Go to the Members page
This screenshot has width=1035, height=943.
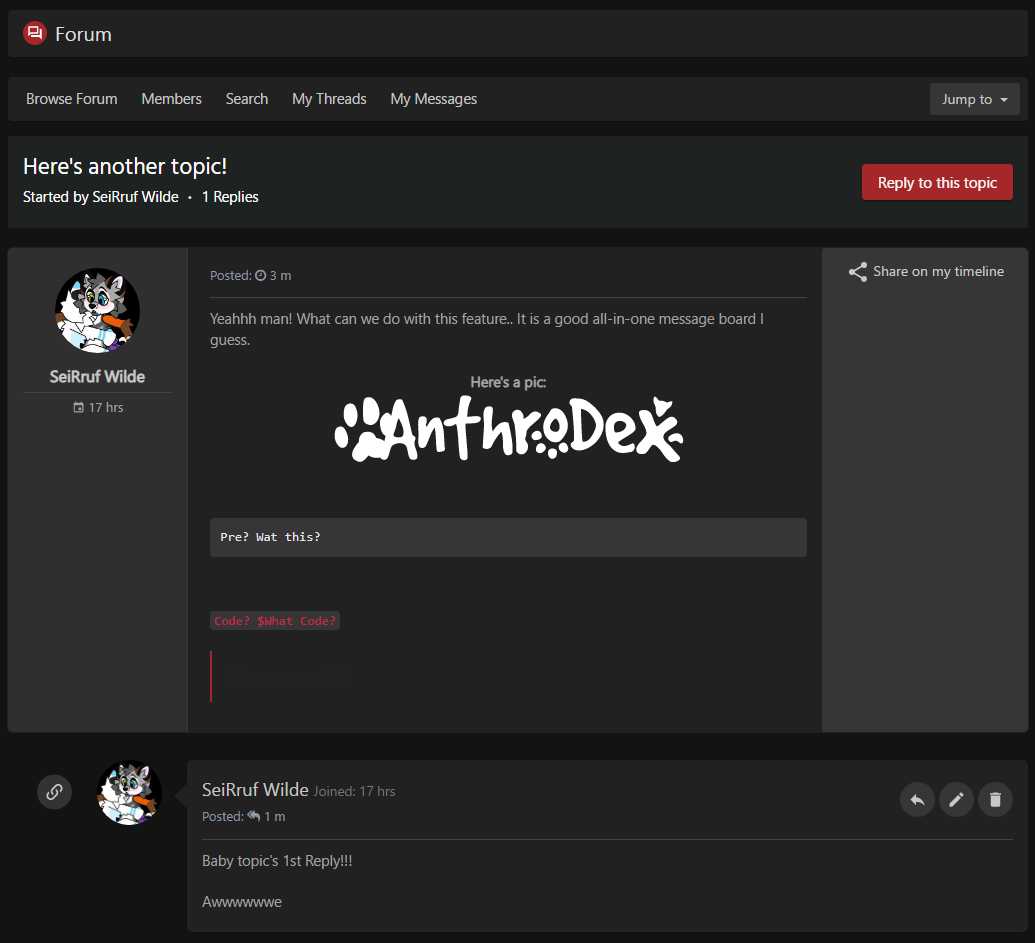pyautogui.click(x=172, y=99)
